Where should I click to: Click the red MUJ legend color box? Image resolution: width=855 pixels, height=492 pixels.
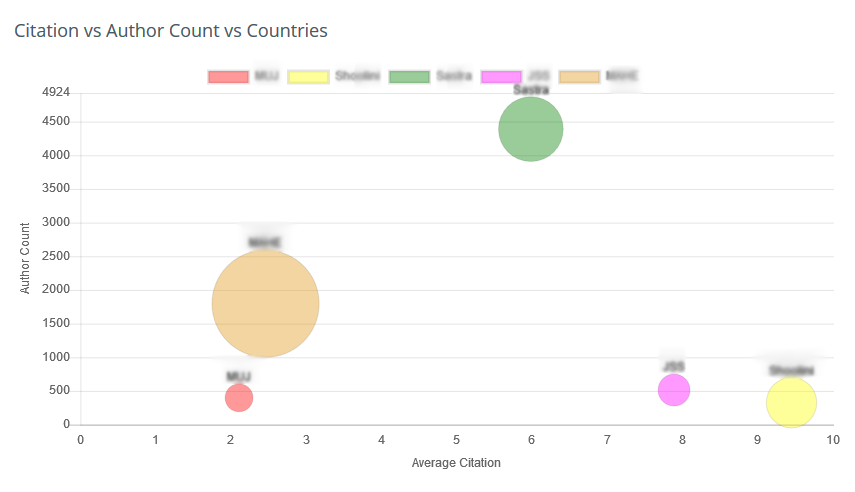[228, 77]
